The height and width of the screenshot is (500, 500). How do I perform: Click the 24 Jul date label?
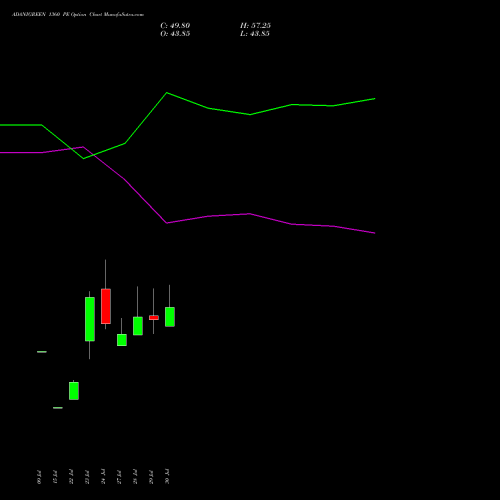point(103,477)
